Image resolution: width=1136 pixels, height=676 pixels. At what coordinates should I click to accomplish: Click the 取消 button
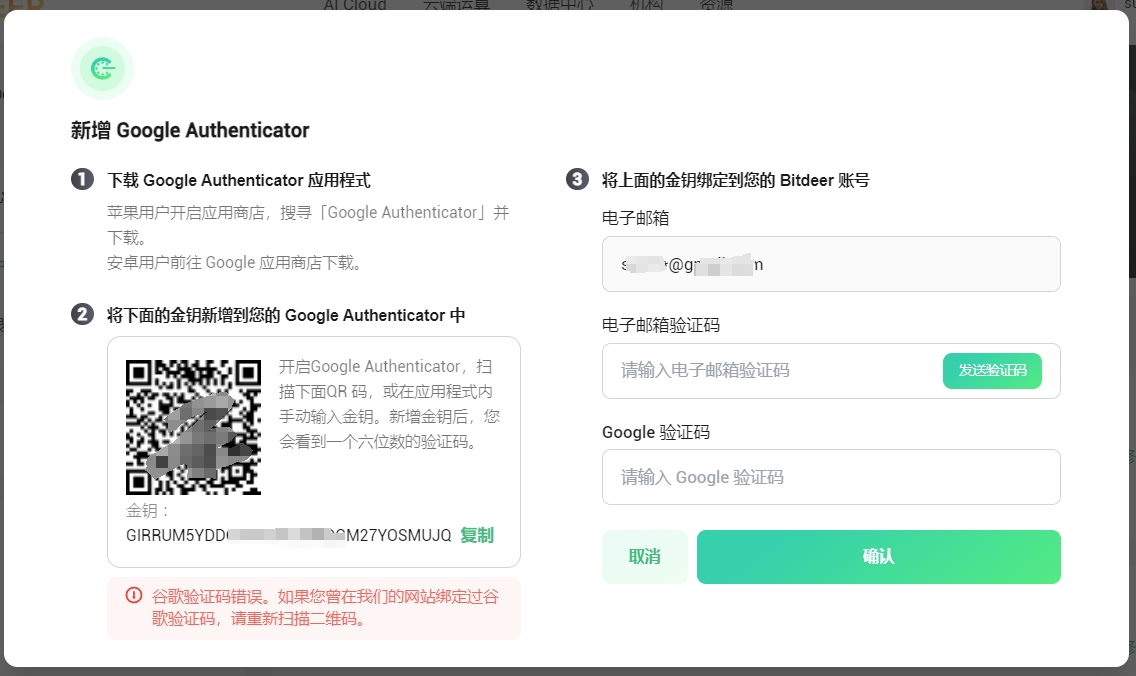(645, 556)
